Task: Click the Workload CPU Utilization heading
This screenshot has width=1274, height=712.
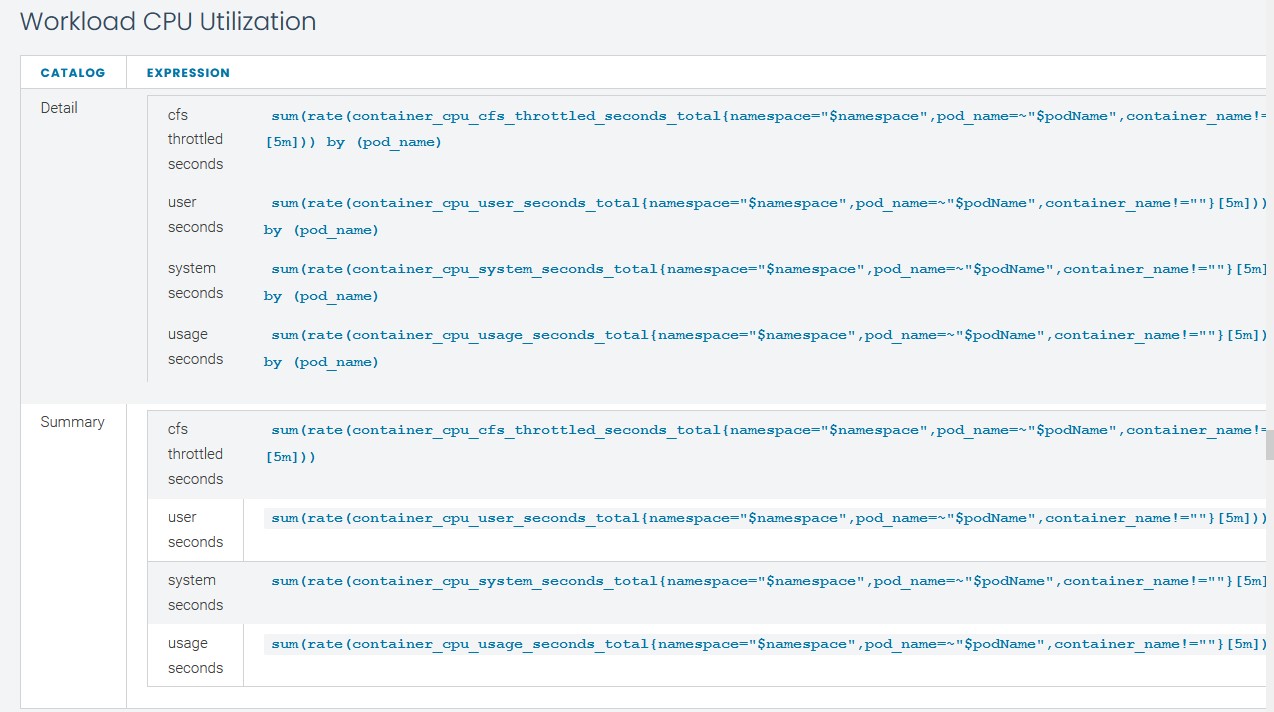Action: [x=168, y=21]
